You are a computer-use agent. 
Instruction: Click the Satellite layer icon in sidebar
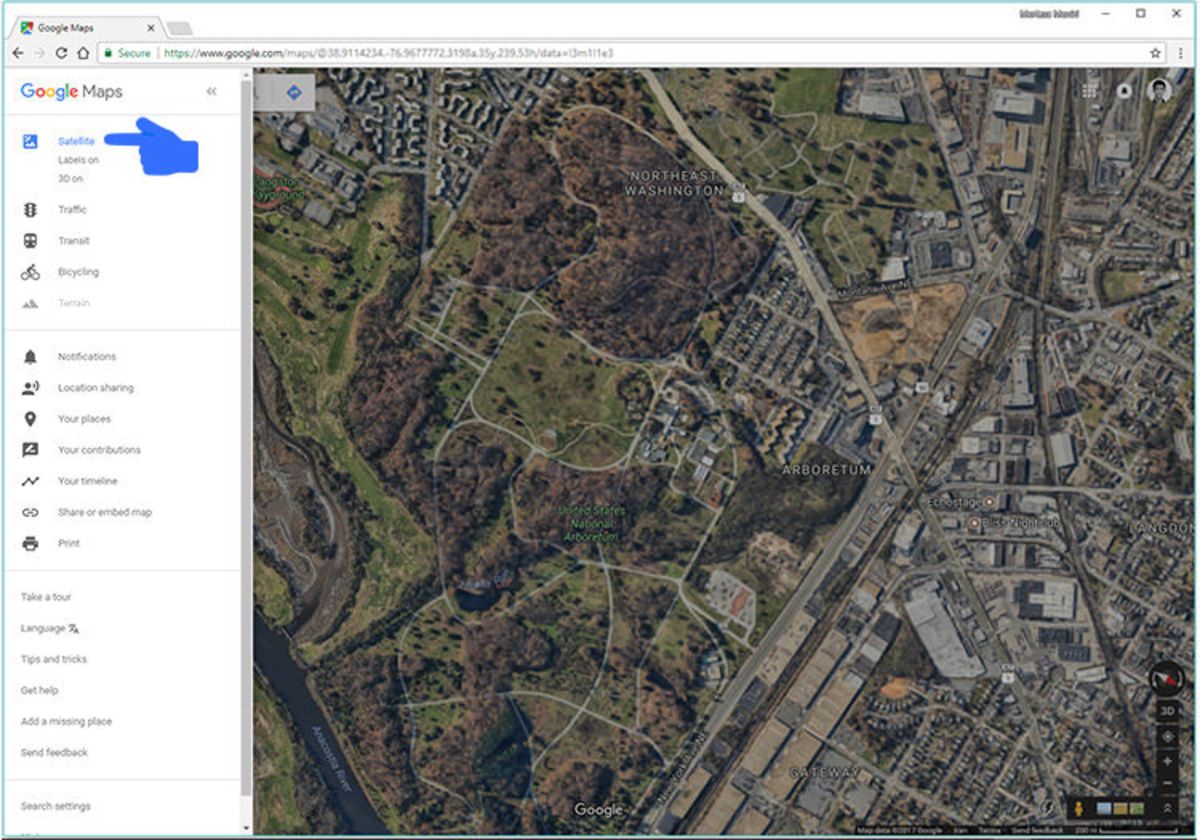tap(30, 142)
